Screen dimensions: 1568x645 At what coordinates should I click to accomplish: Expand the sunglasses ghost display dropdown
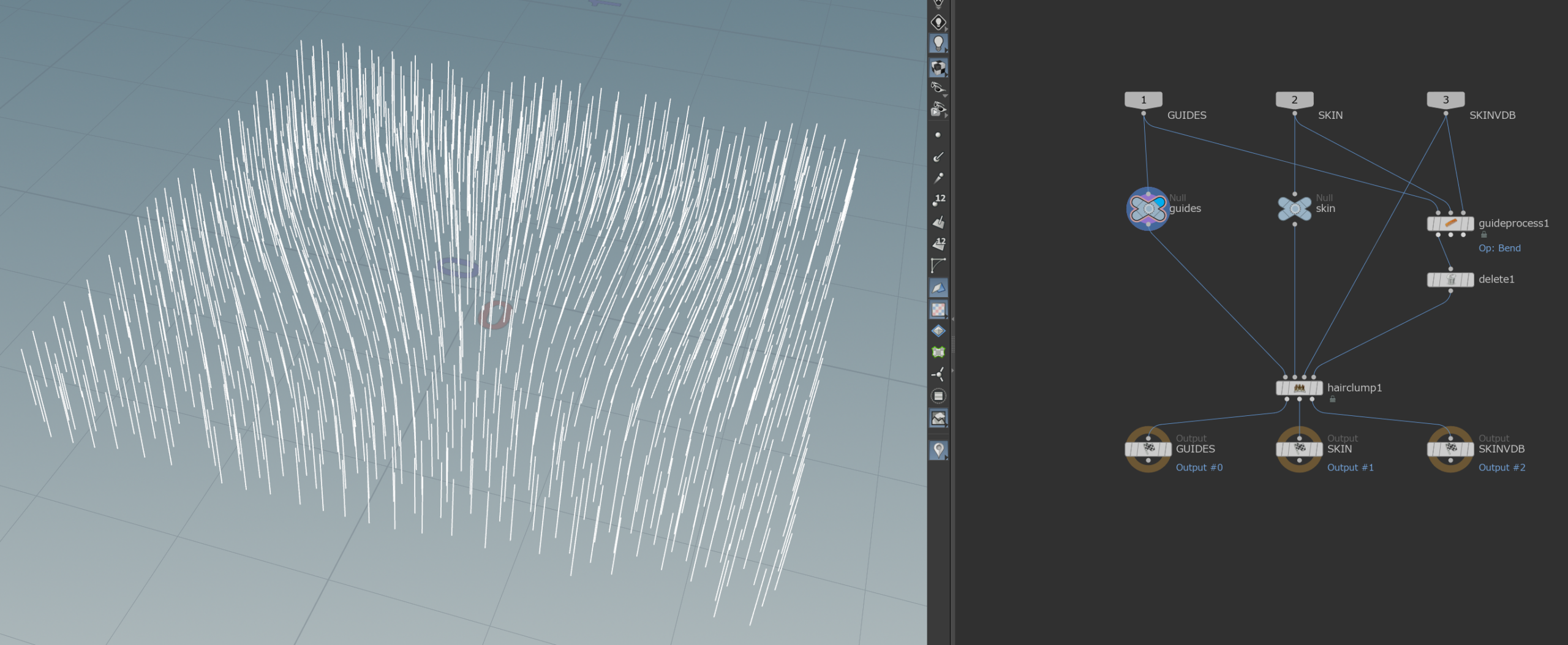pos(945,96)
